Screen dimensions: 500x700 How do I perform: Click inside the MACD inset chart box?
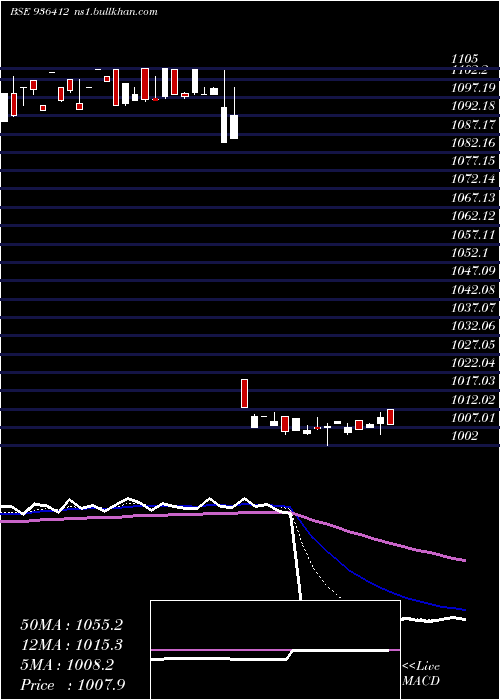[275, 650]
